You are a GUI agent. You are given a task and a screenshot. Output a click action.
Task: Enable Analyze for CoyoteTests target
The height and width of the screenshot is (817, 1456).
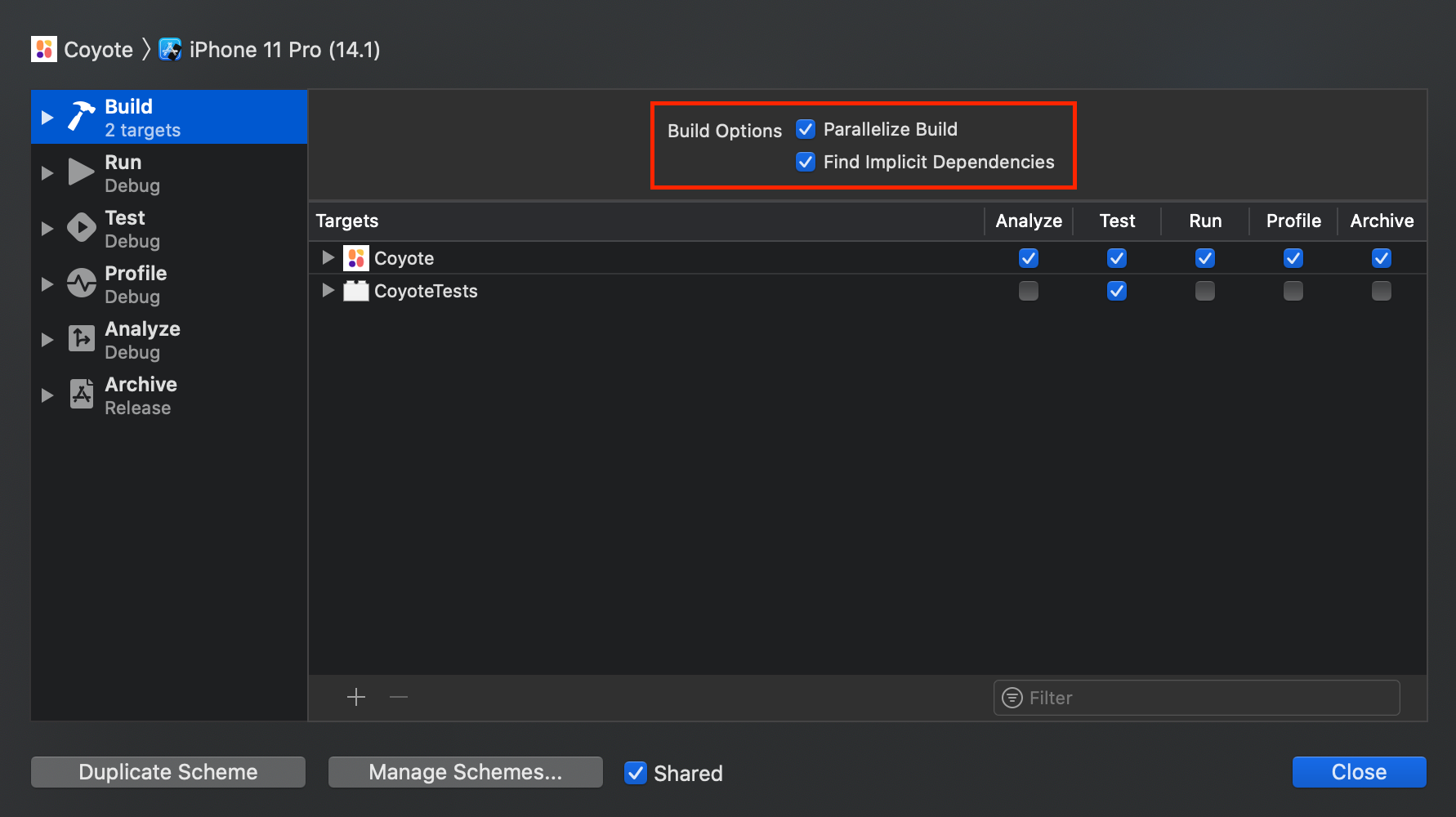(1029, 291)
